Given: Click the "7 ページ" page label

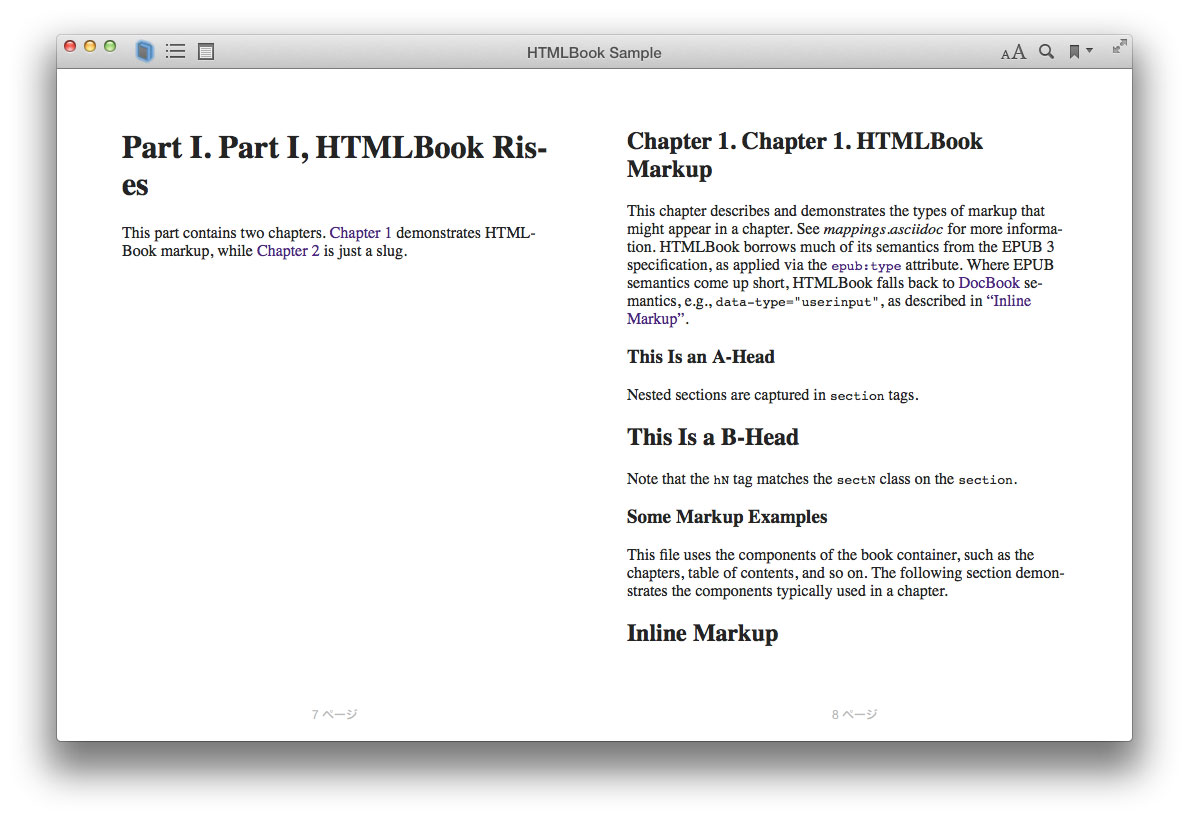Looking at the screenshot, I should pyautogui.click(x=333, y=714).
